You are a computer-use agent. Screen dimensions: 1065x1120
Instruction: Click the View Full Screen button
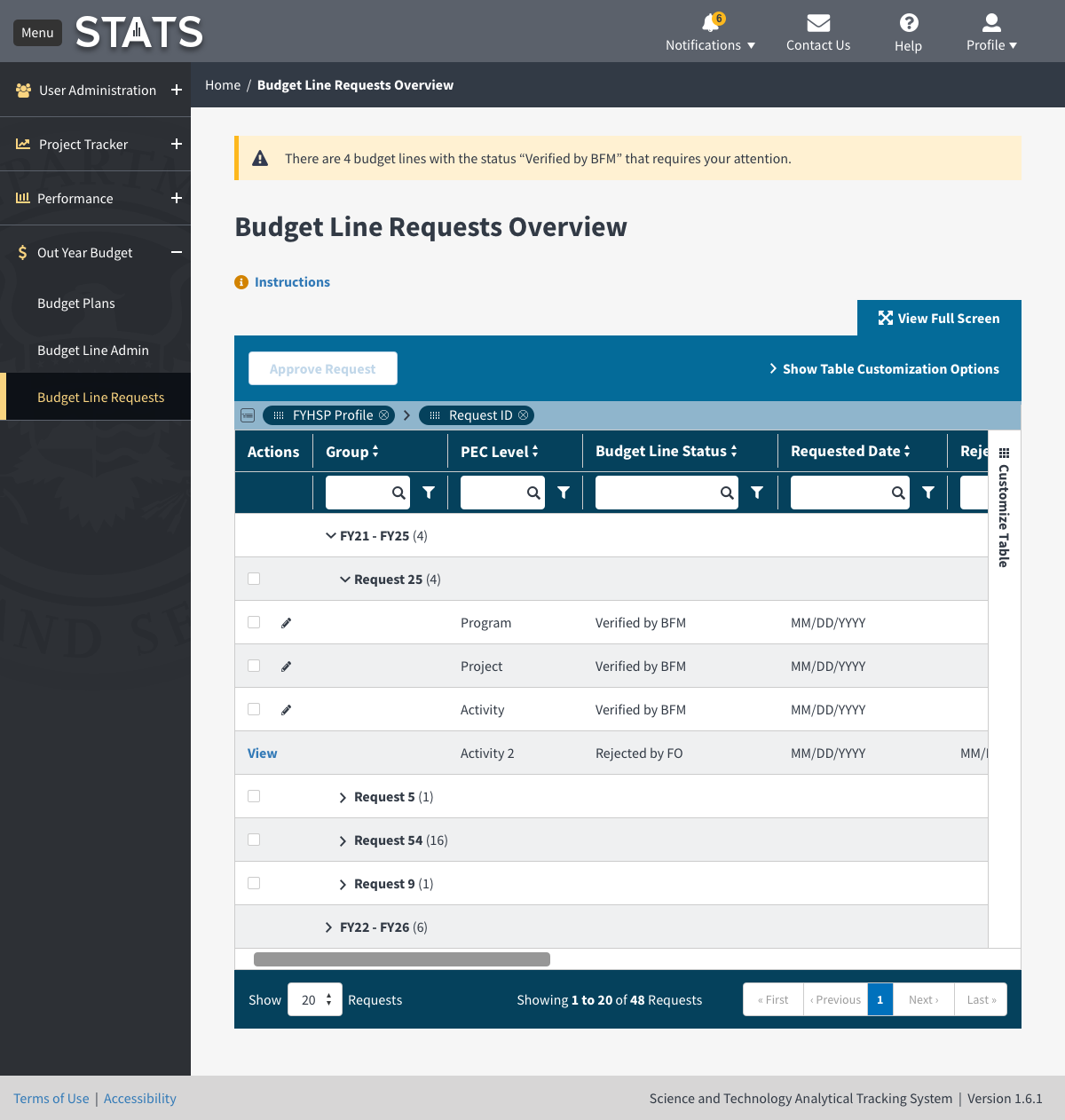(939, 319)
